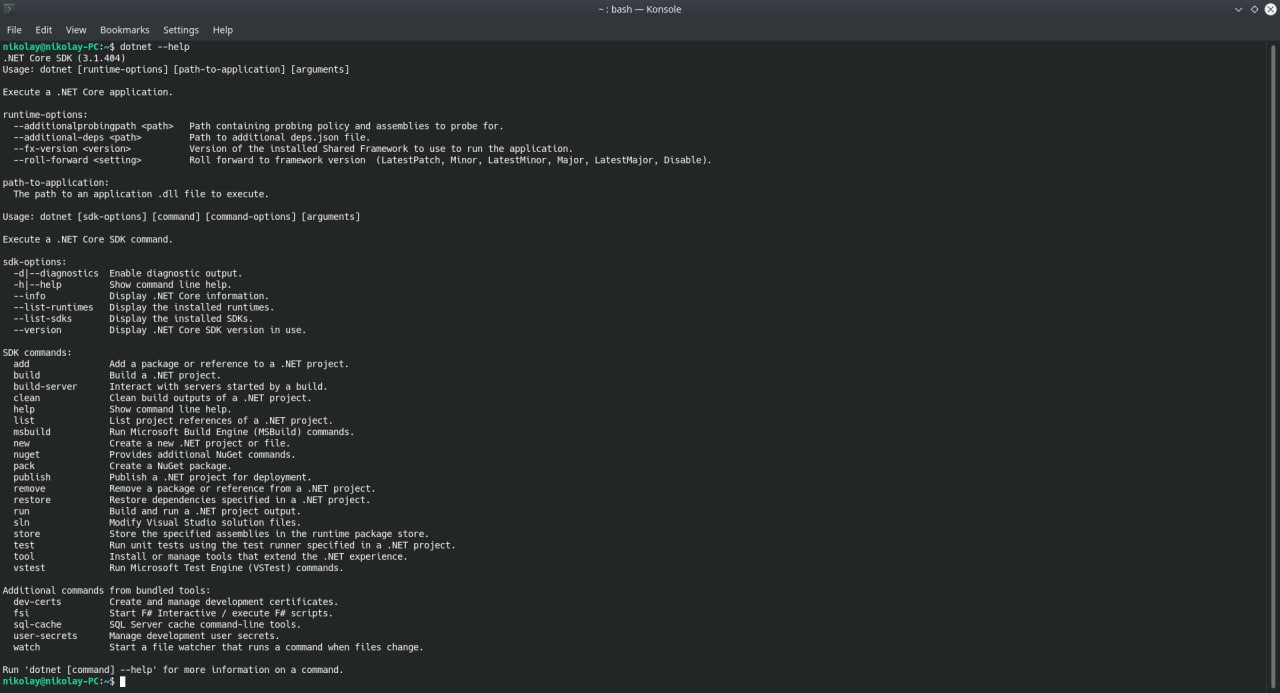
Task: Click the 'fsi' command
Action: click(21, 614)
